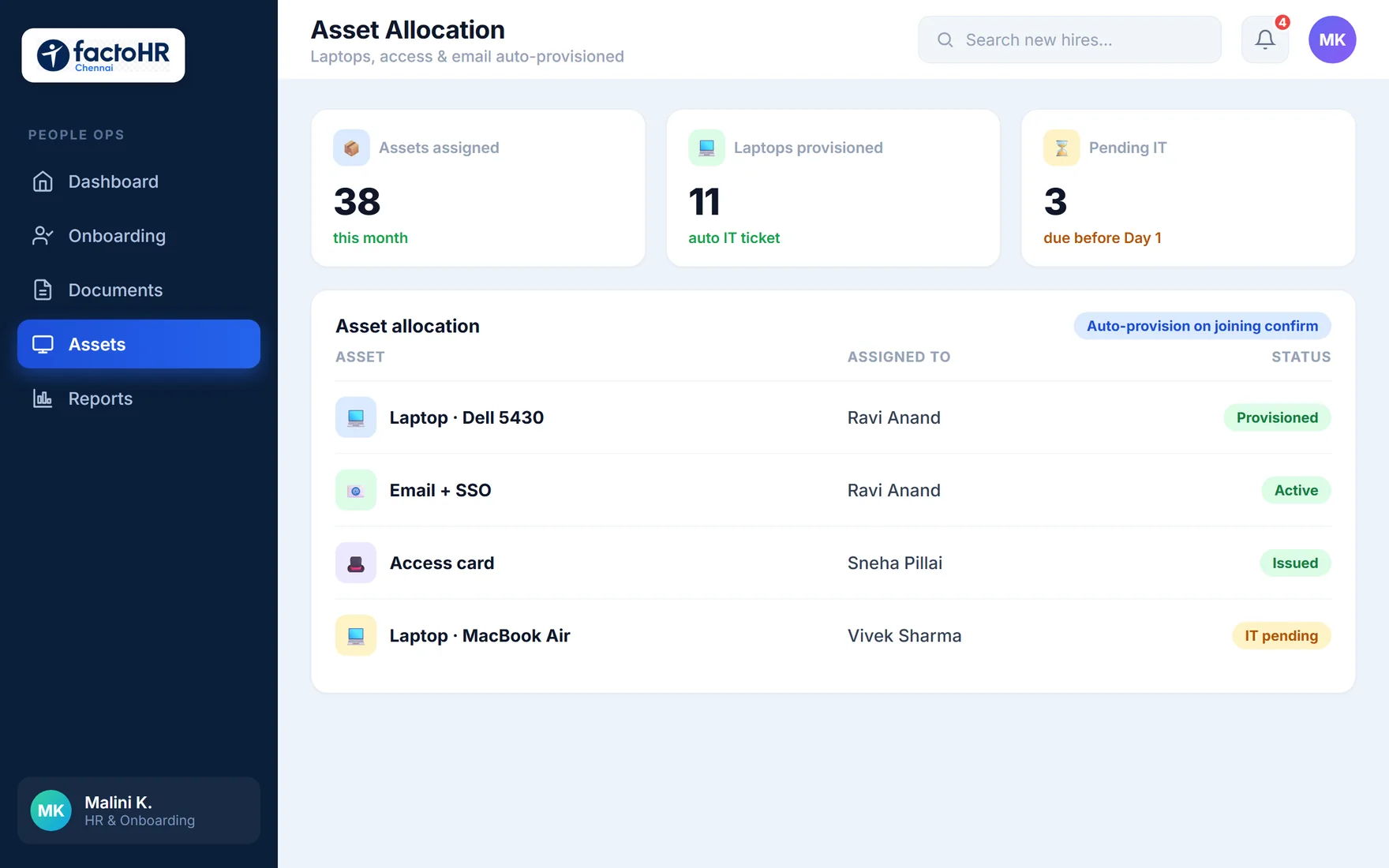Click the STATUS column header

pos(1301,357)
